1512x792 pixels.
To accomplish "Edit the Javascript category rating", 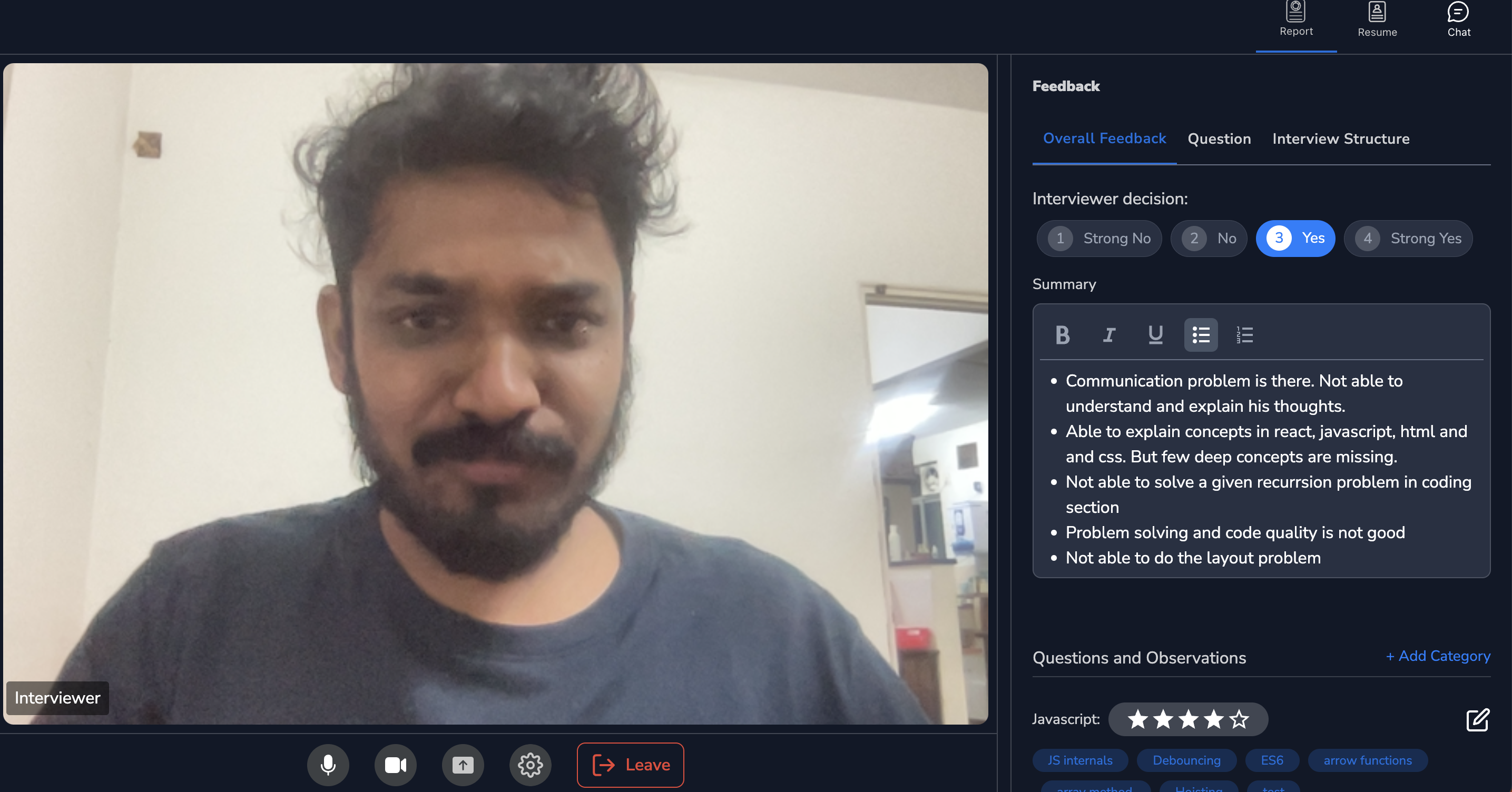I will tap(1477, 720).
